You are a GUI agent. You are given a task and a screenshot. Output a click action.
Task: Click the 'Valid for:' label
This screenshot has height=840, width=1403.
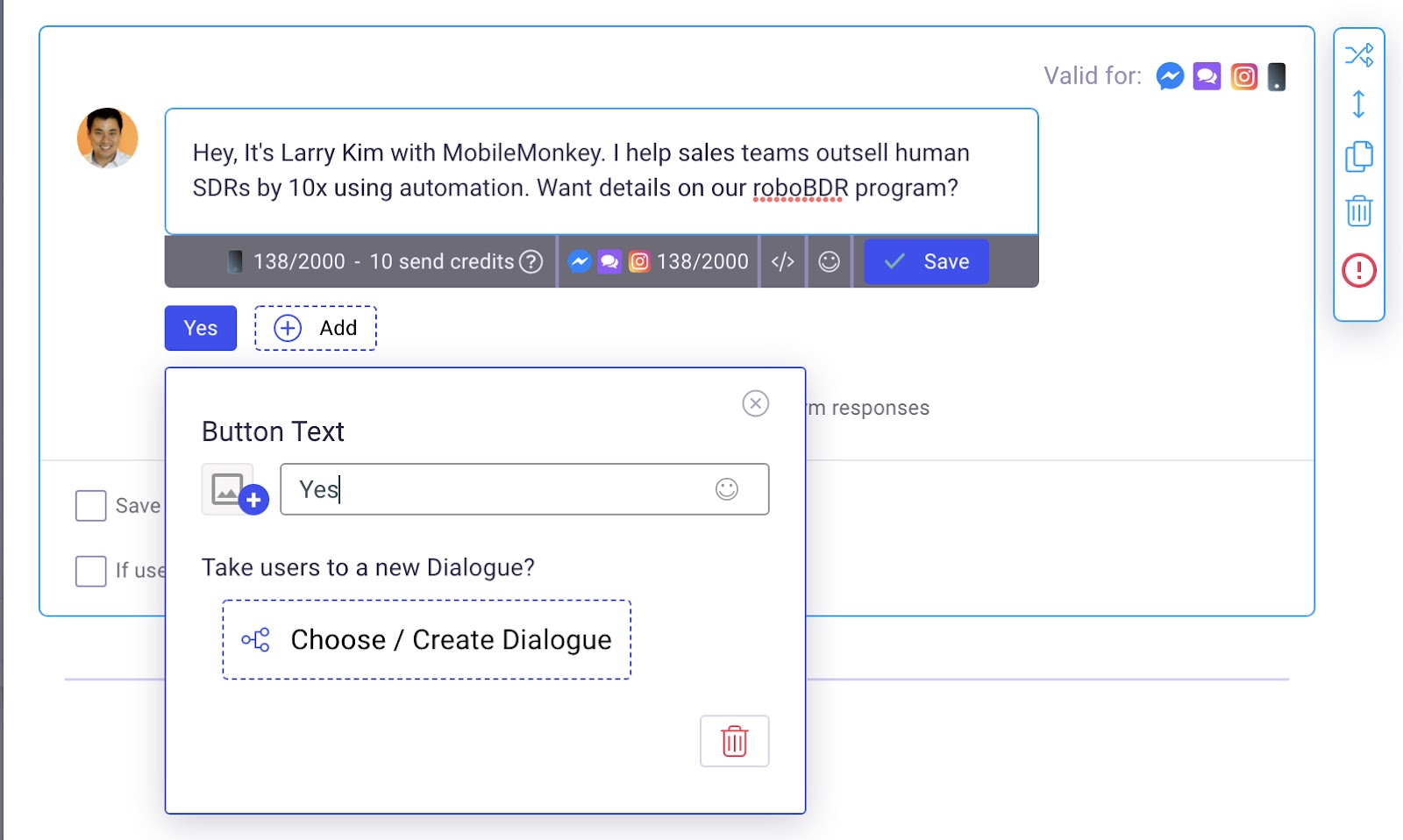click(x=1093, y=76)
